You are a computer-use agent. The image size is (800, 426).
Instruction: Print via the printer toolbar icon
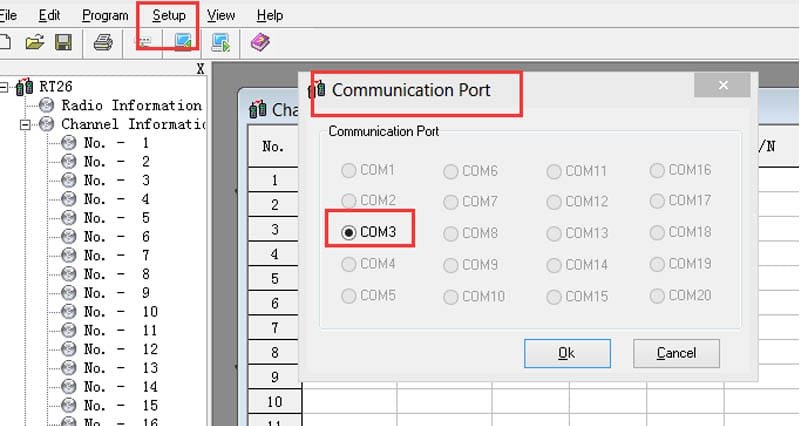pyautogui.click(x=103, y=42)
